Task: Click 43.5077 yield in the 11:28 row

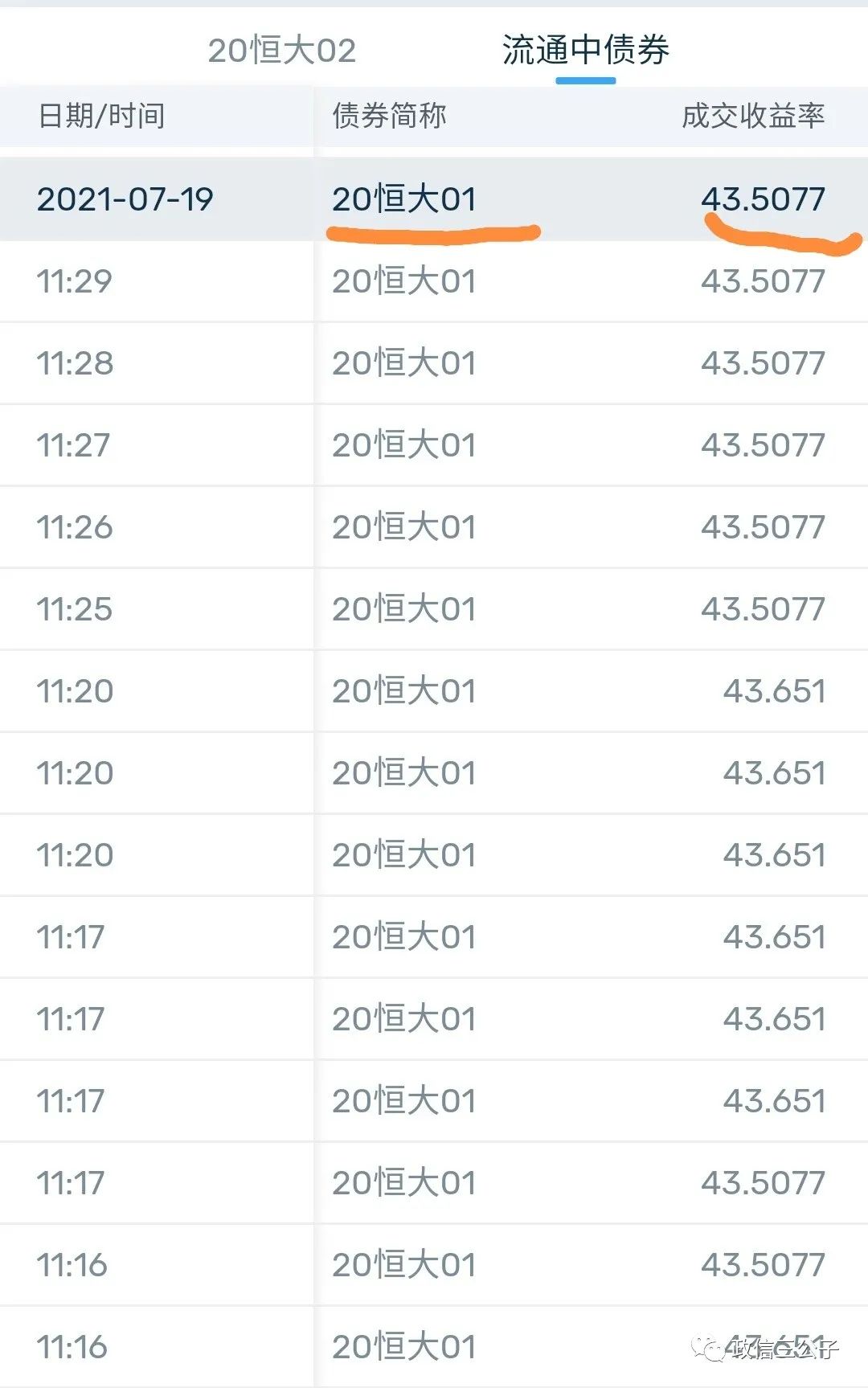Action: pos(763,363)
